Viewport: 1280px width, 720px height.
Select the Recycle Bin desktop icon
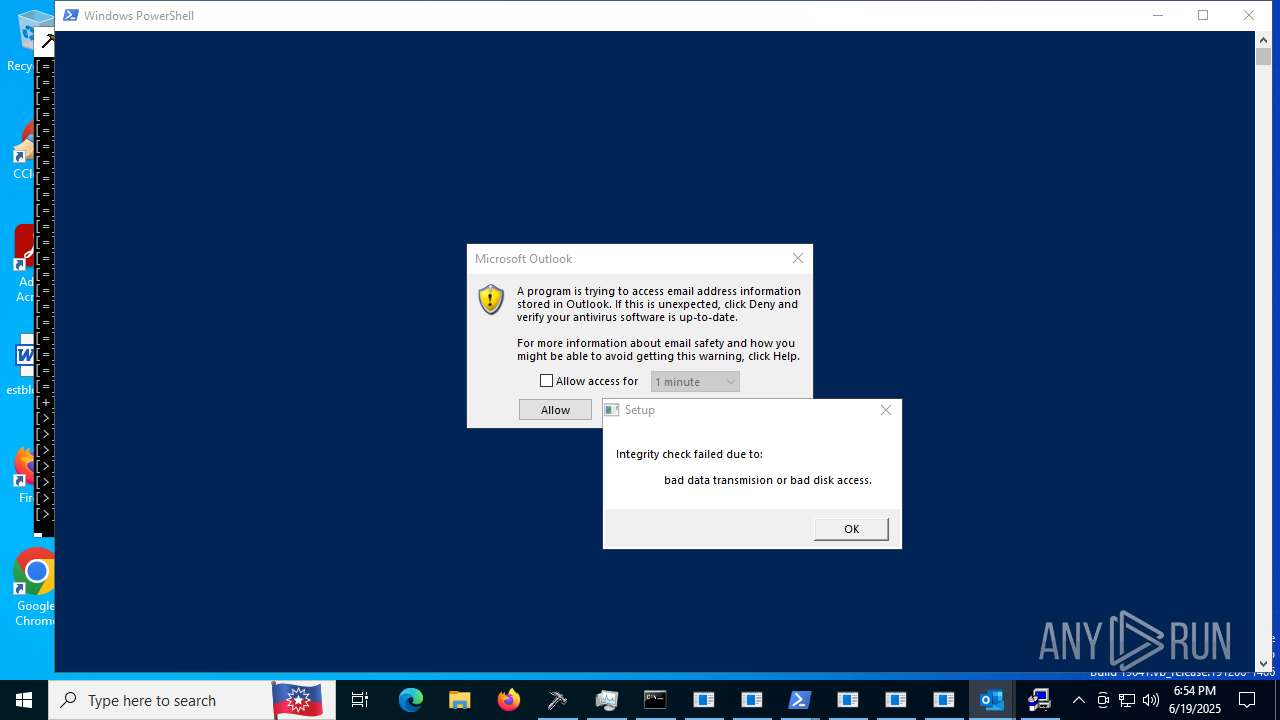[35, 40]
